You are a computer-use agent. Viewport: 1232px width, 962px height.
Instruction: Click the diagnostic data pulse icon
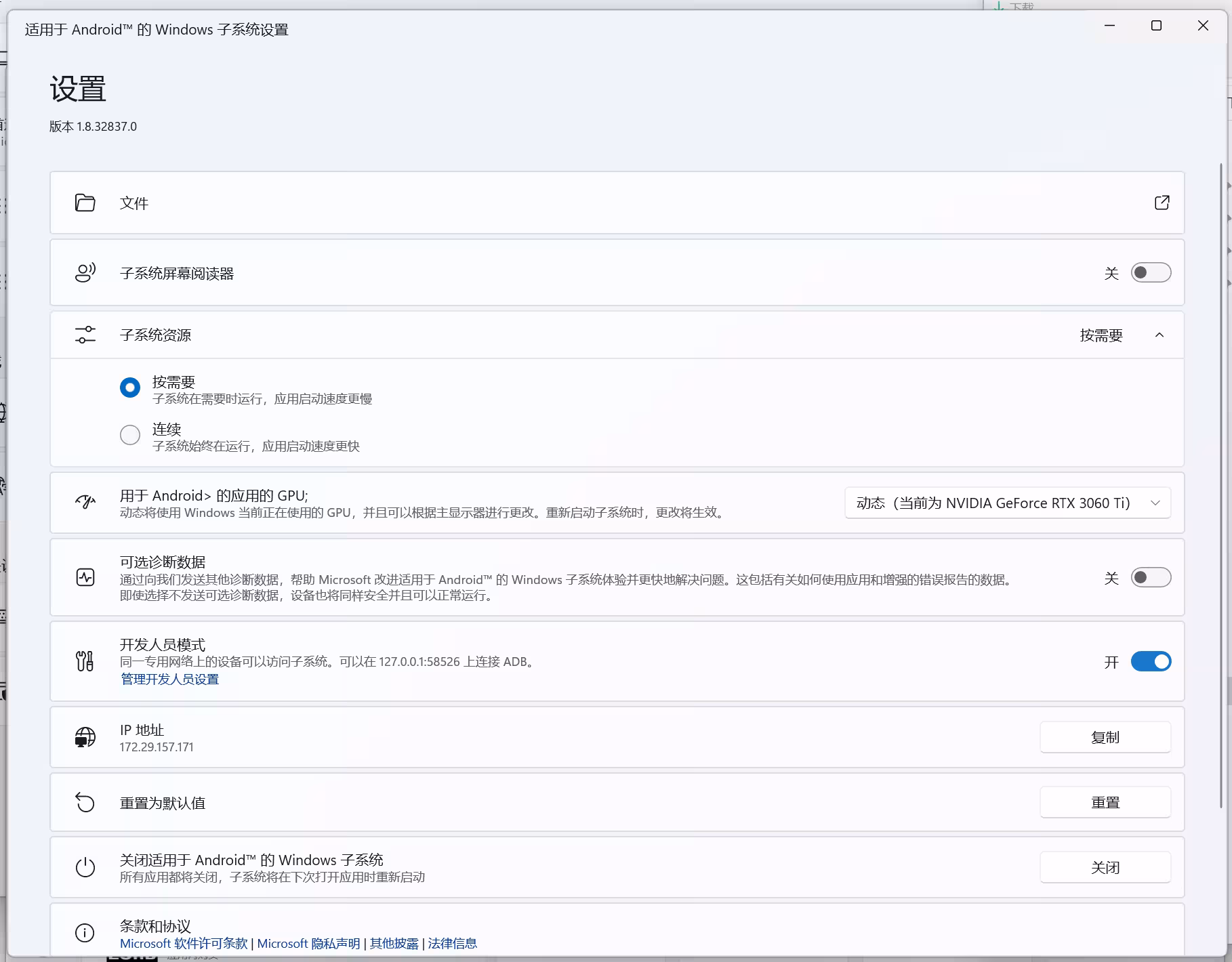tap(85, 577)
